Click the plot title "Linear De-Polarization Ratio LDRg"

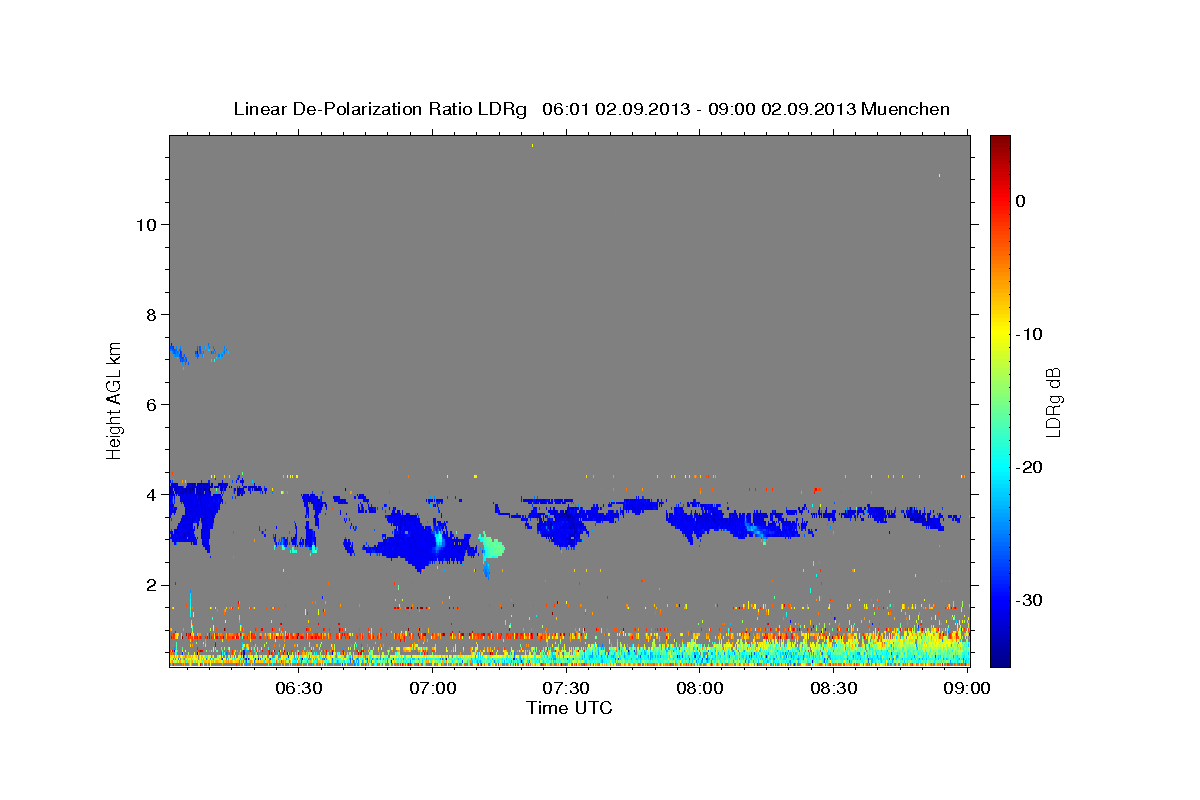click(x=380, y=109)
